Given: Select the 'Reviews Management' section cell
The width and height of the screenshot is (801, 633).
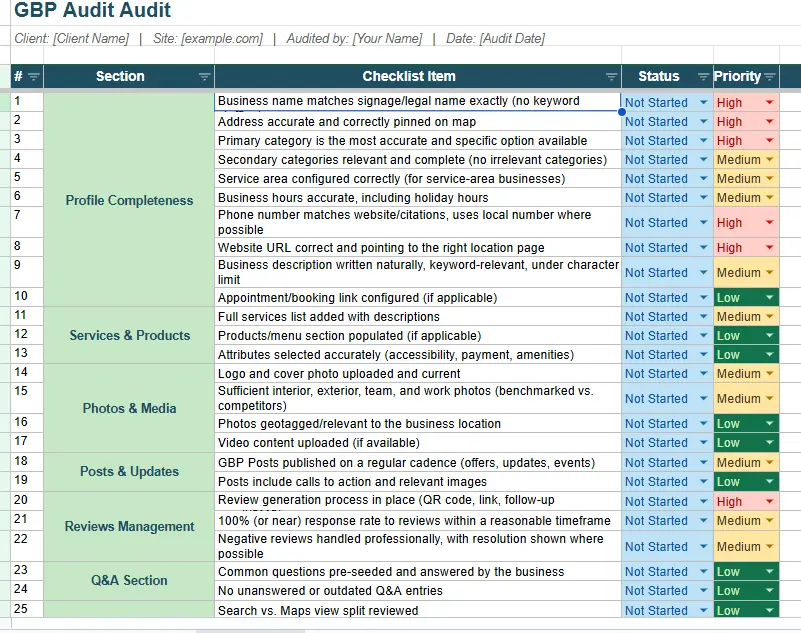Looking at the screenshot, I should (x=129, y=526).
